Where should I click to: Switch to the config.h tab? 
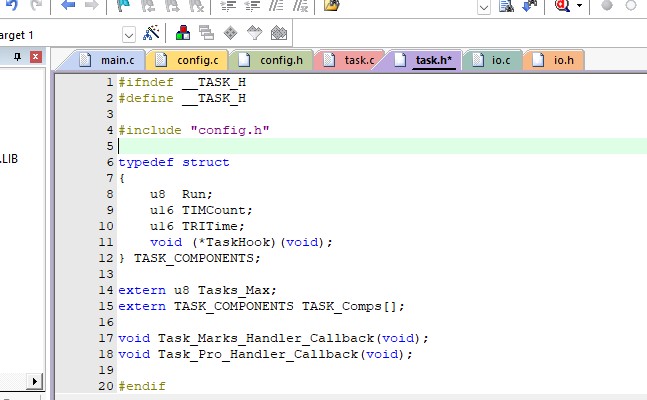(271, 61)
